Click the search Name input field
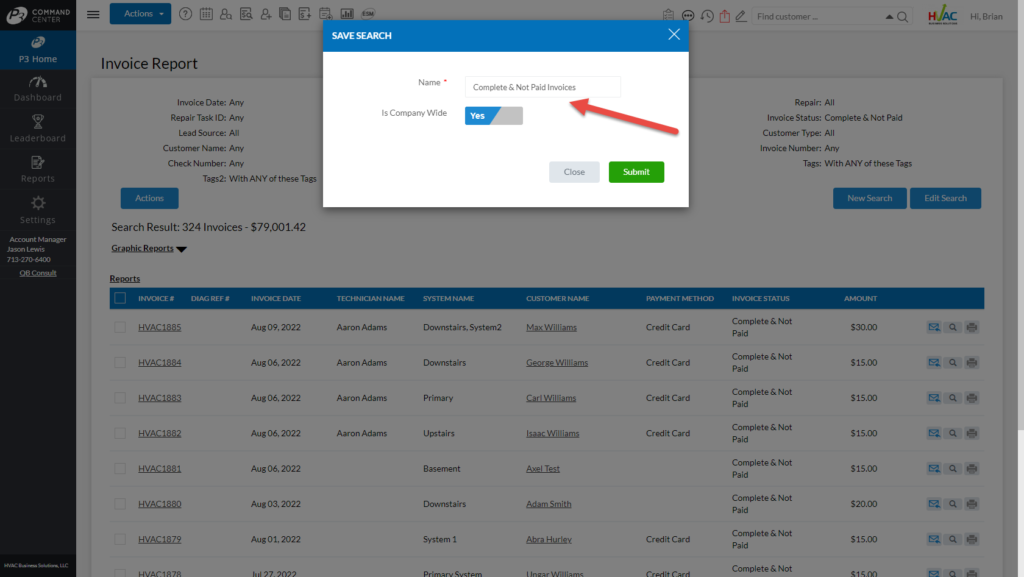This screenshot has height=577, width=1024. click(543, 87)
